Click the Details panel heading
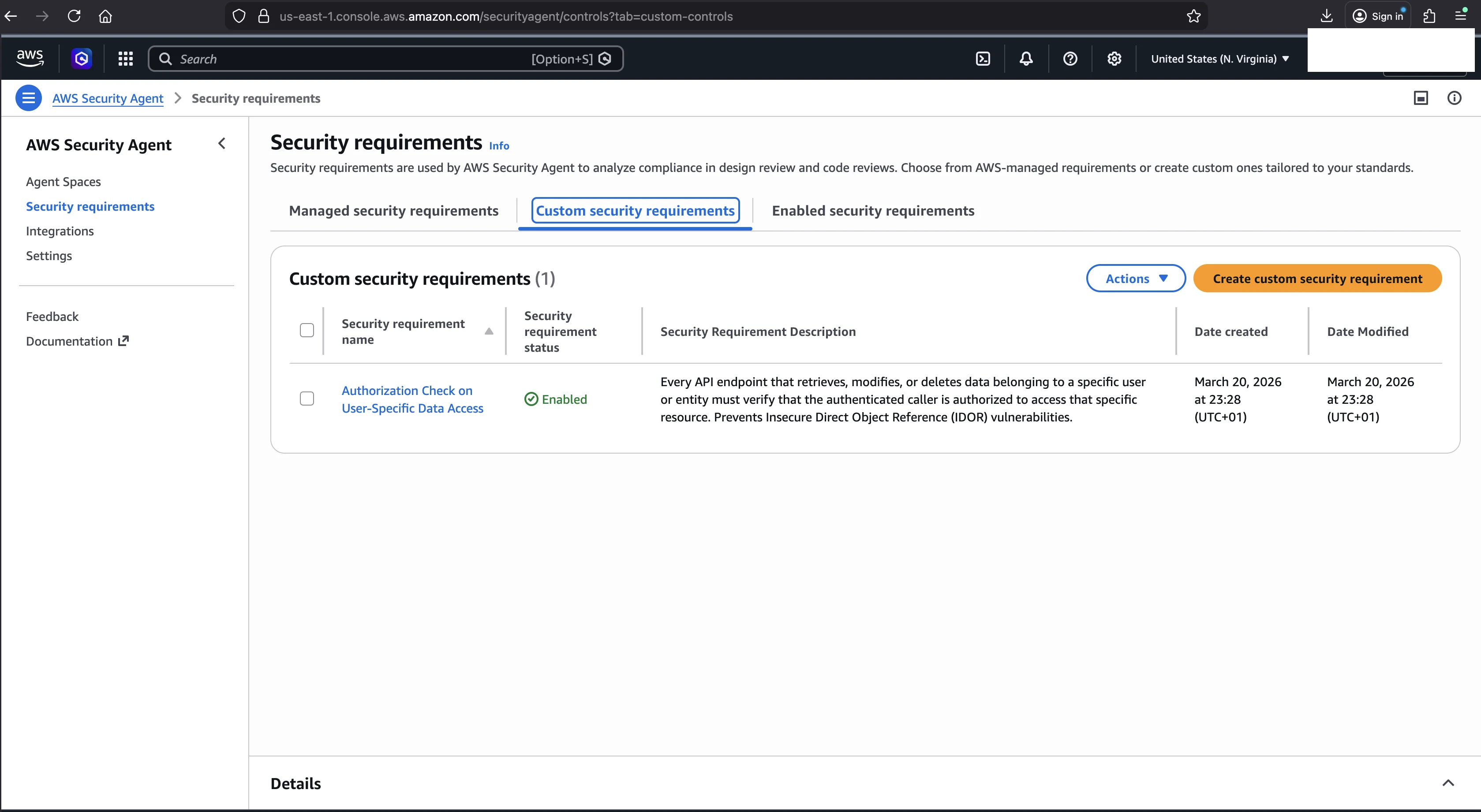This screenshot has height=812, width=1481. pos(295,783)
